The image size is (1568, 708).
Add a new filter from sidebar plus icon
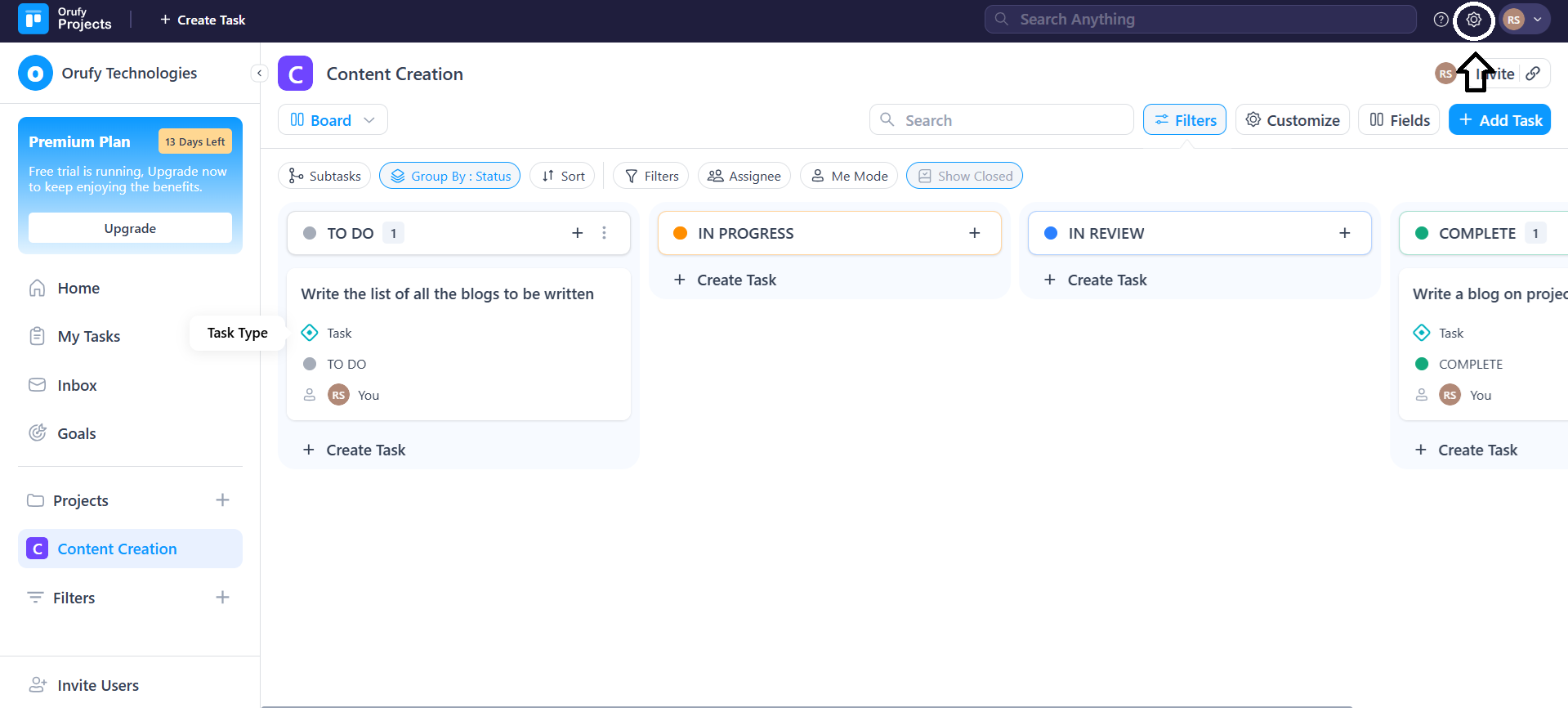pos(222,598)
